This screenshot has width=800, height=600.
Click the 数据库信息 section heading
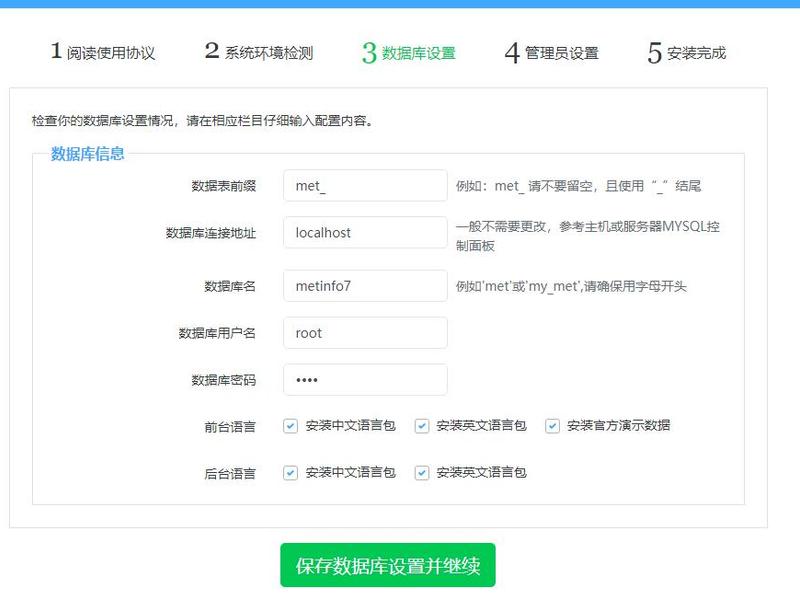click(87, 154)
